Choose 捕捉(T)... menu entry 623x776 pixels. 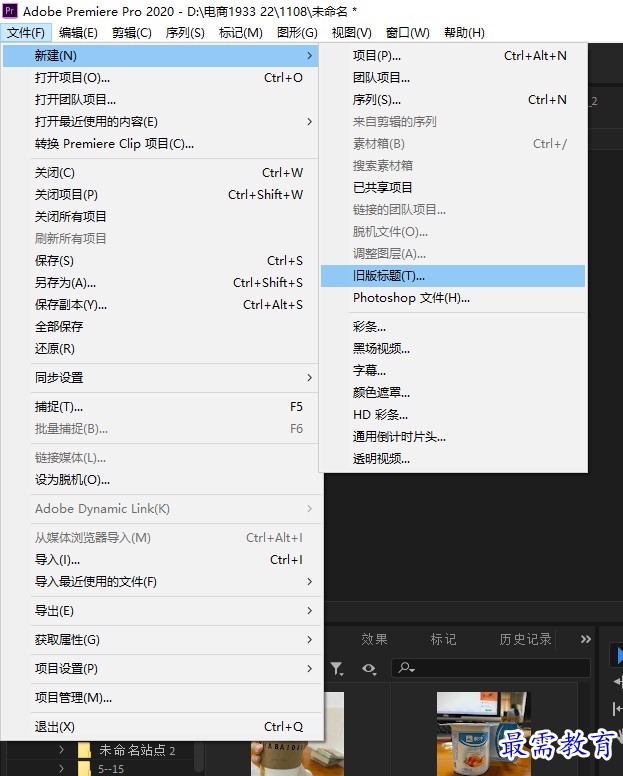coord(160,407)
